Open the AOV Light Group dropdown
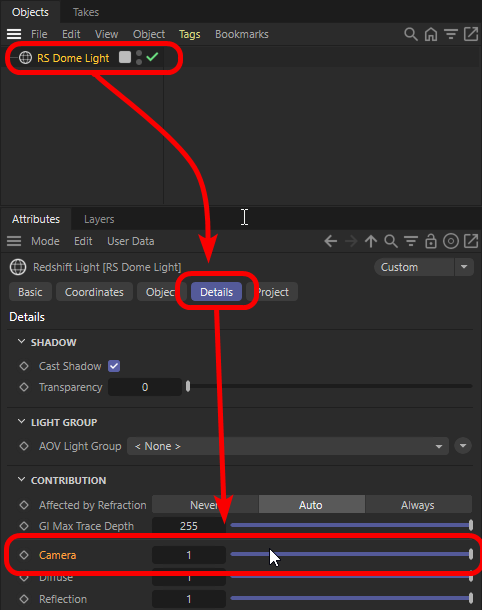This screenshot has width=482, height=610. tap(288, 446)
